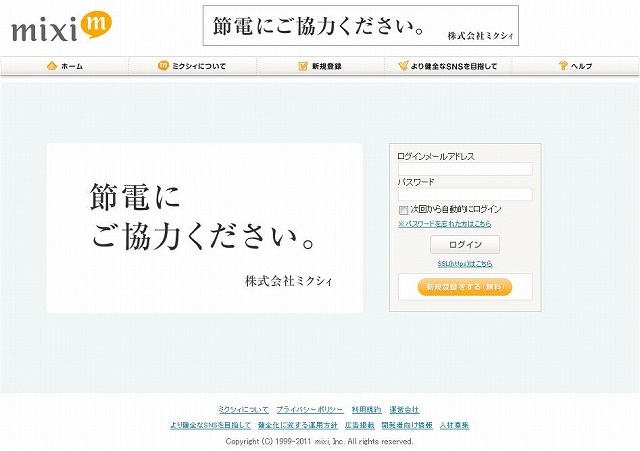Click the house icon beside ホーム
The image size is (640, 451).
52,66
